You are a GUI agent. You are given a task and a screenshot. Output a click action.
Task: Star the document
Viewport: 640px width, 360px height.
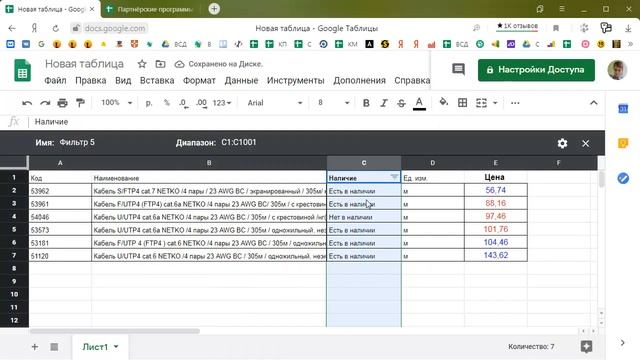click(x=142, y=64)
